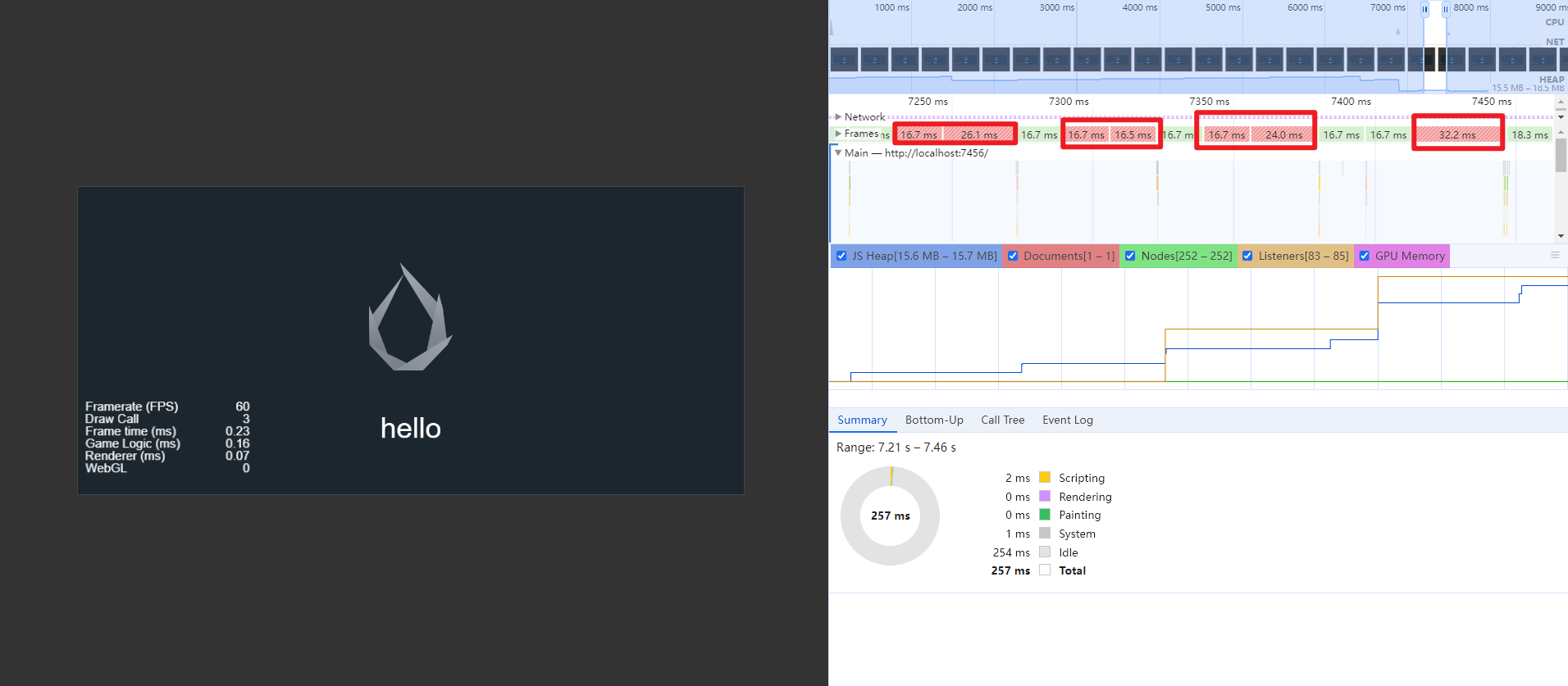
Task: Click the grey System legend swatch
Action: pos(1045,533)
